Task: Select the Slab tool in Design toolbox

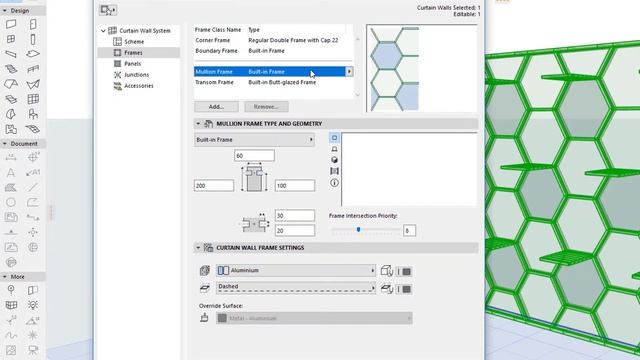Action: (x=33, y=54)
